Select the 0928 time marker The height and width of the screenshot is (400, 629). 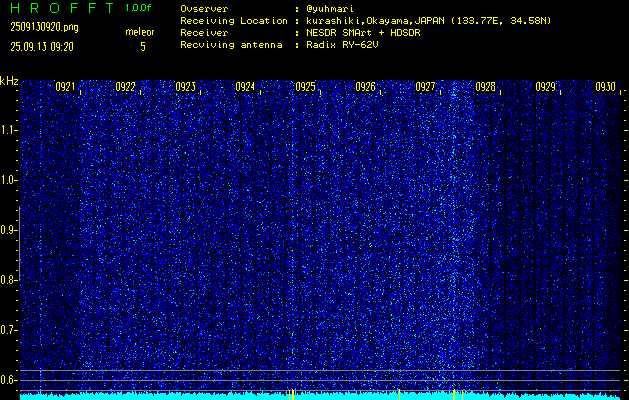485,87
